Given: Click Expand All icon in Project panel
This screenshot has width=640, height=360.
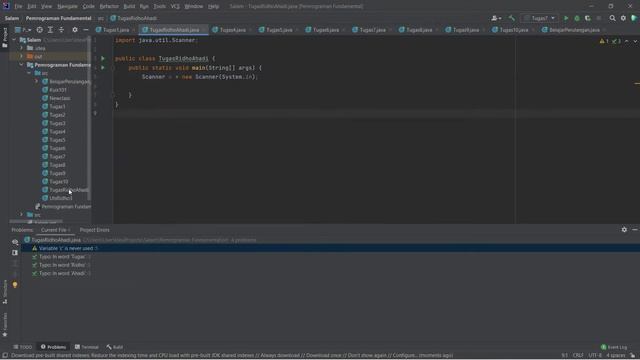Looking at the screenshot, I should pos(50,30).
